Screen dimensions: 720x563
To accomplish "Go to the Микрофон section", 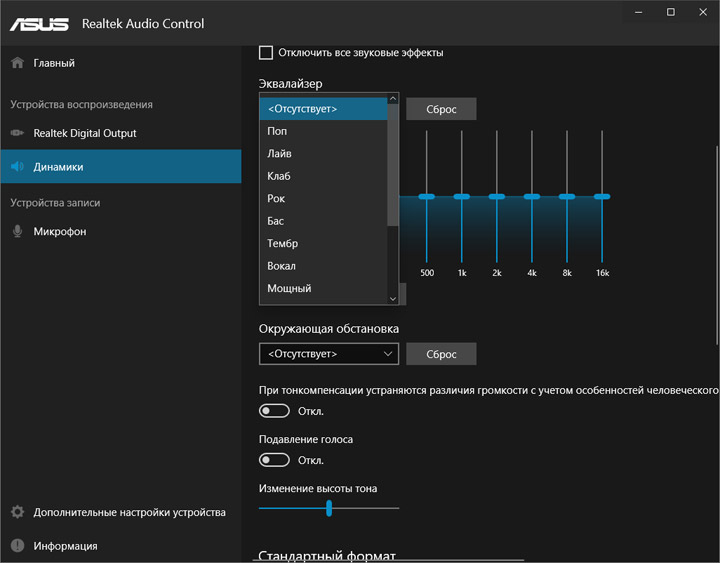I will tap(59, 231).
